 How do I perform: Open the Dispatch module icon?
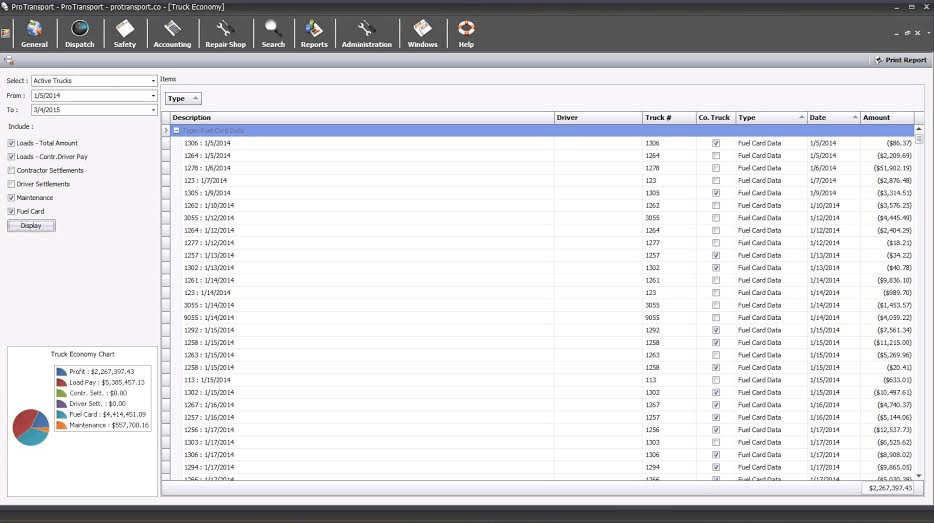point(80,33)
